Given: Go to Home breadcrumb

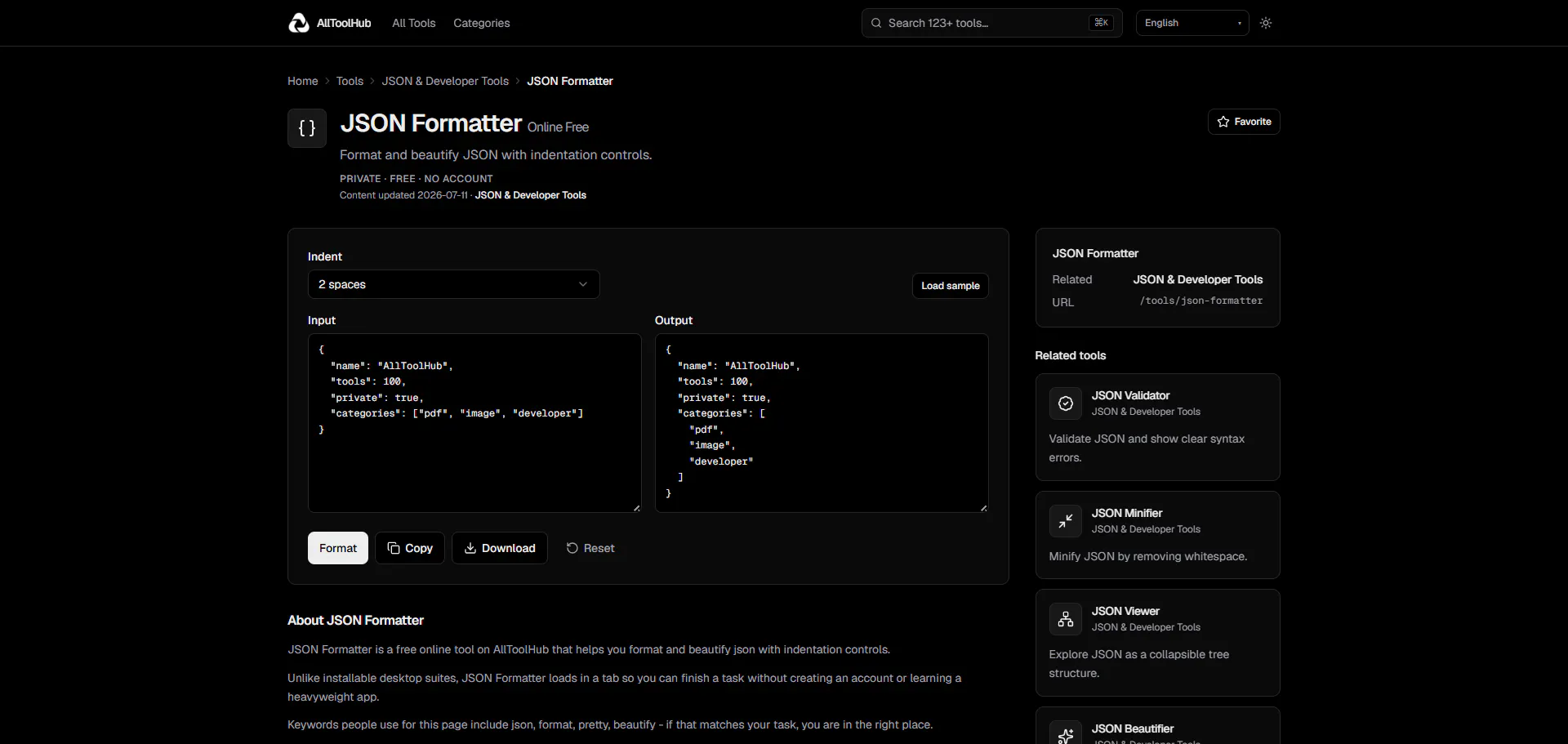Looking at the screenshot, I should click(303, 81).
